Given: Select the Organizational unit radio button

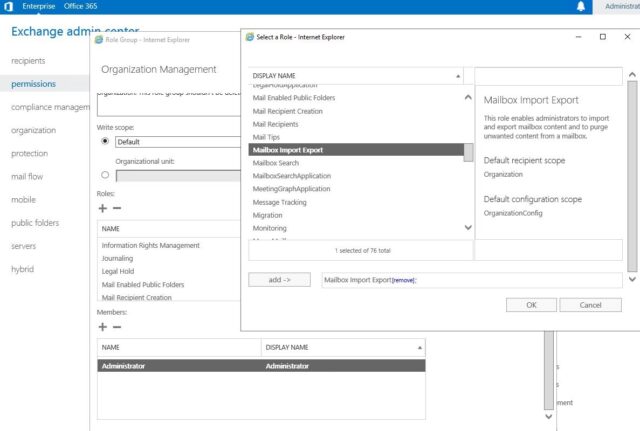Looking at the screenshot, I should click(105, 175).
